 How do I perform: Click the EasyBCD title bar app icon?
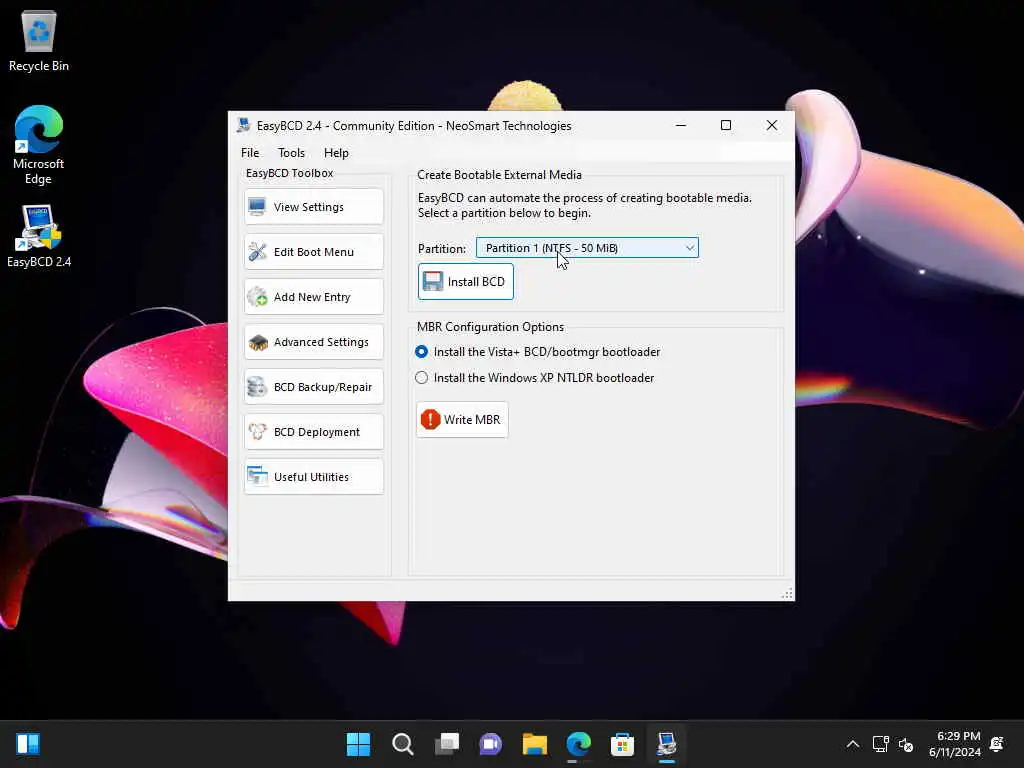244,125
